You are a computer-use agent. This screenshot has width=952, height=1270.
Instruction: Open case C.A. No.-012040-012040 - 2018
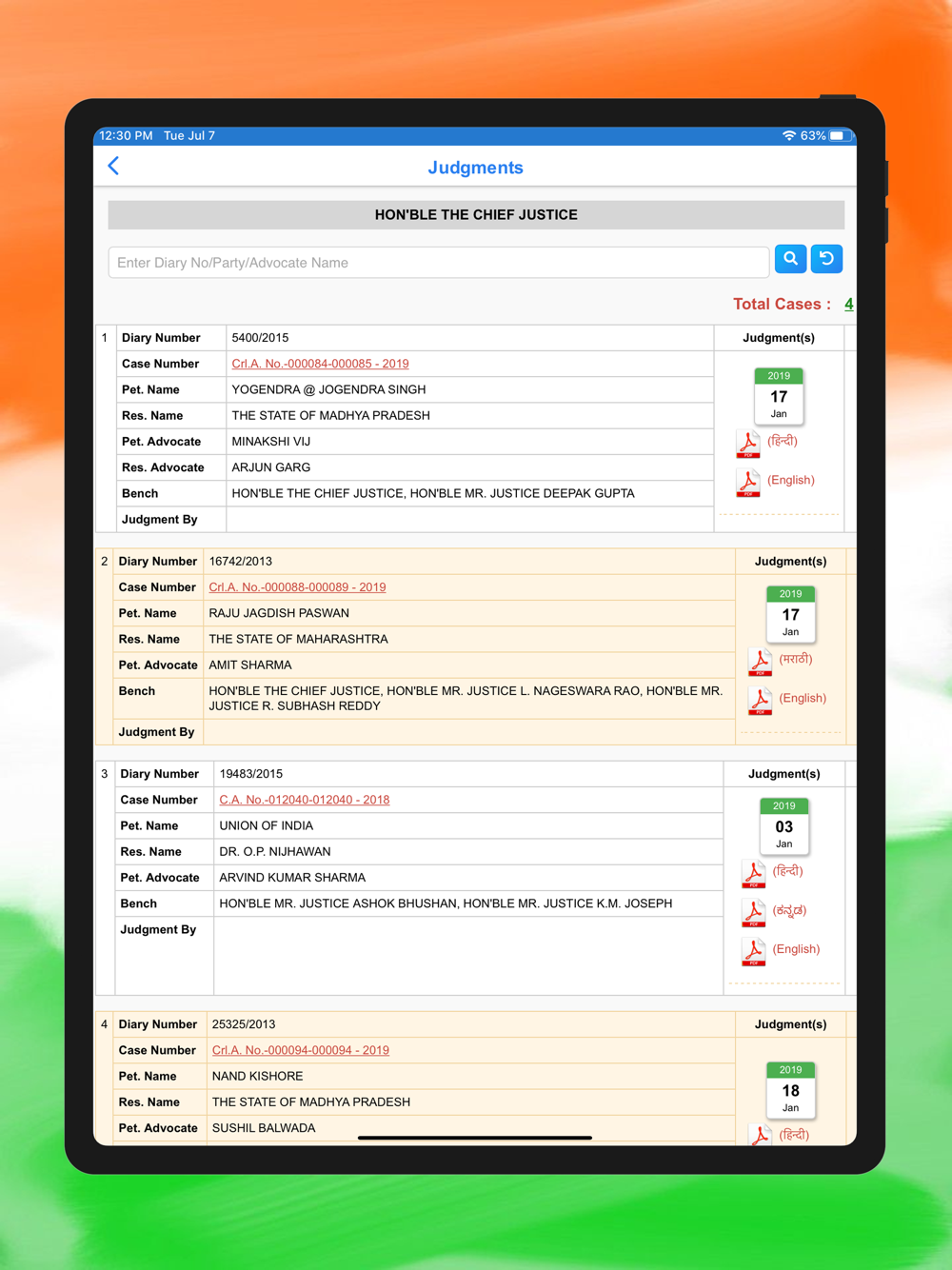[305, 800]
